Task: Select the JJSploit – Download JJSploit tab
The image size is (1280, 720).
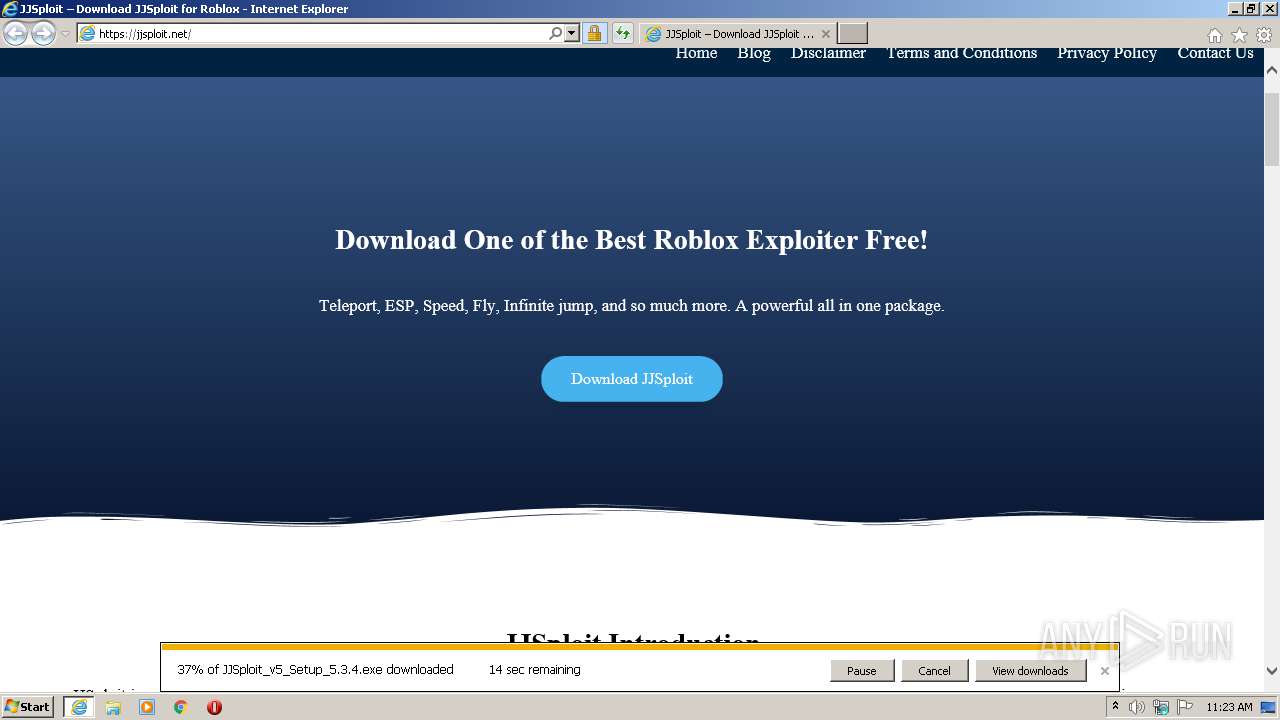Action: point(738,34)
